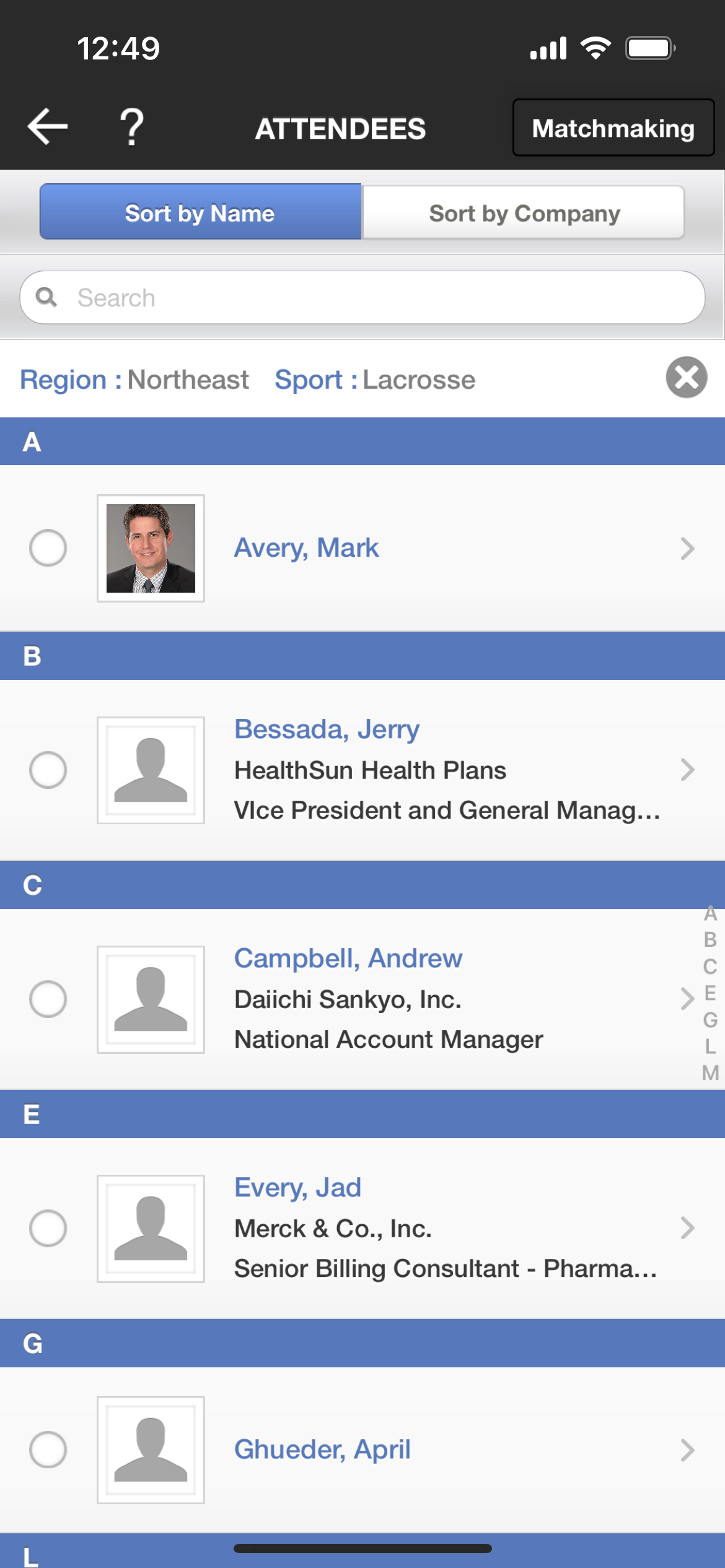Tap Andrew Campbell's placeholder avatar
Screen dimensions: 725x1568
click(x=151, y=1000)
